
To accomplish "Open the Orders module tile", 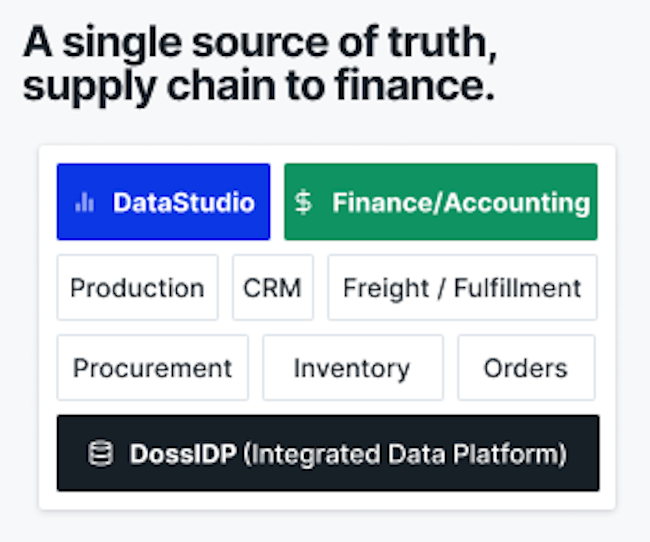I will tap(526, 367).
